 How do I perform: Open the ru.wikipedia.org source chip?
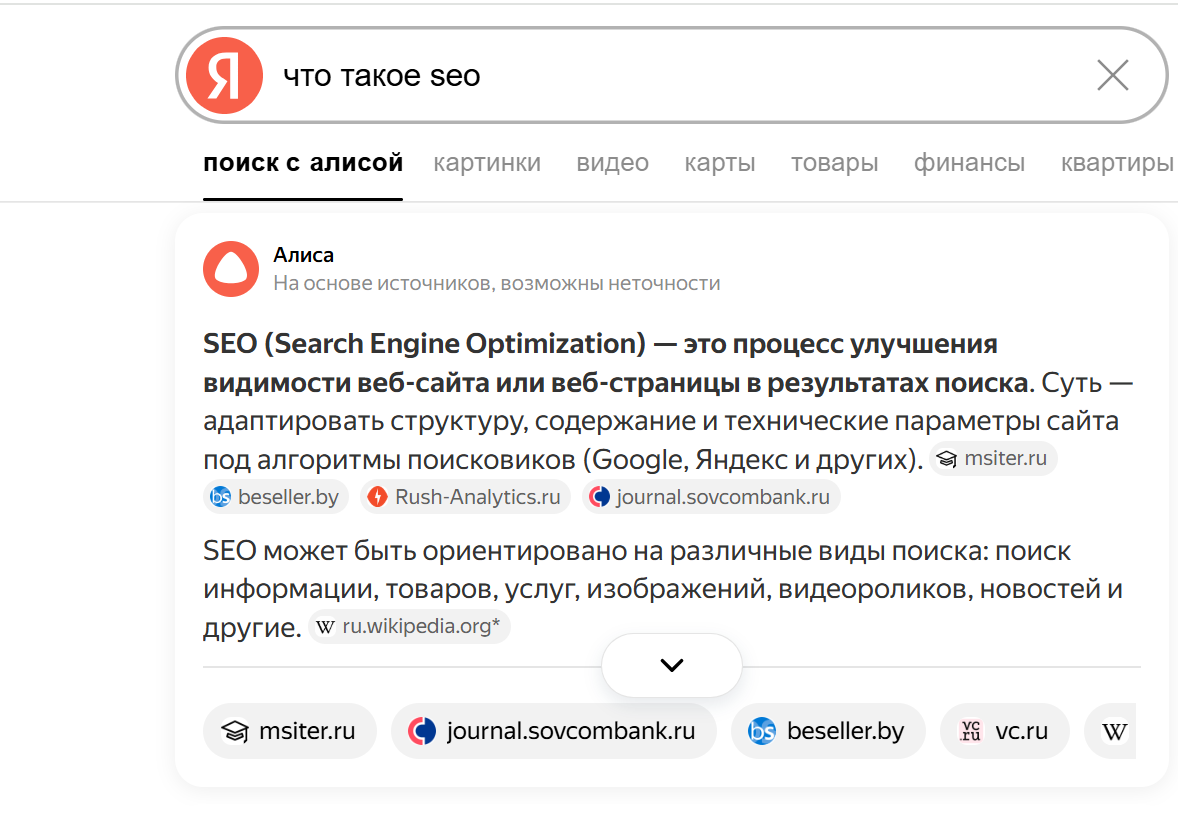point(409,627)
